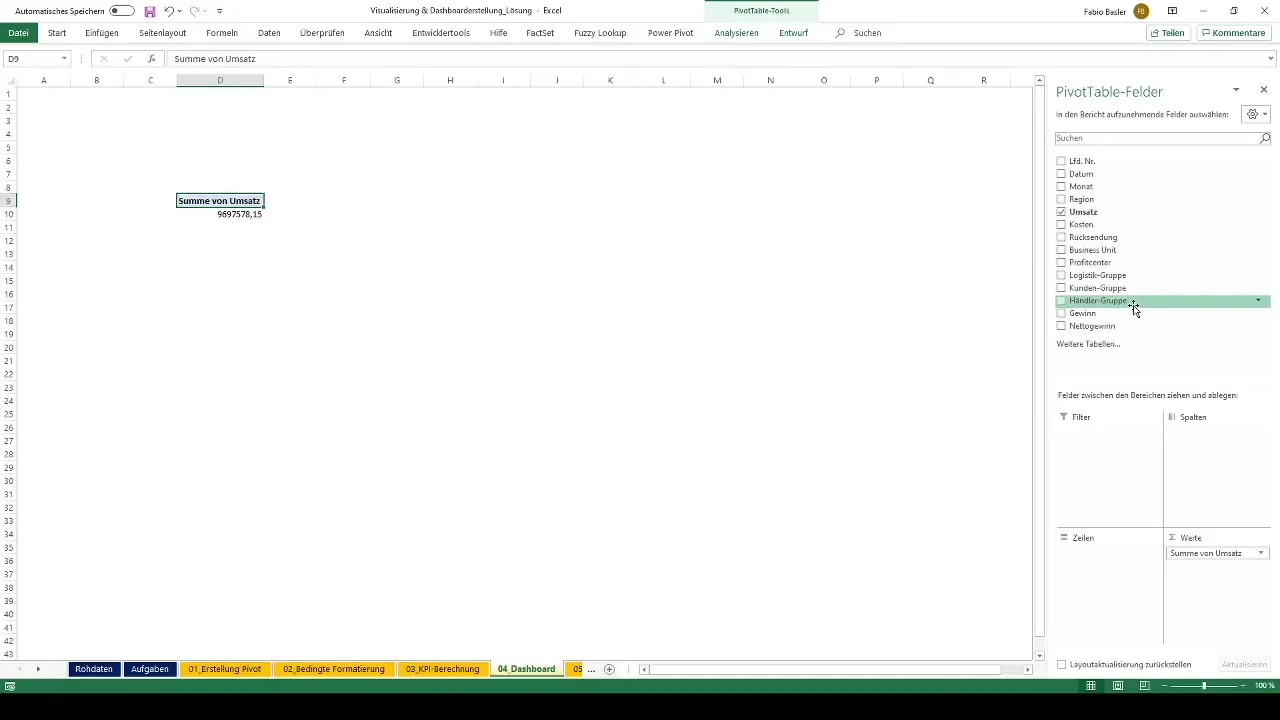Image resolution: width=1280 pixels, height=720 pixels.
Task: Click the zoom slider handle
Action: 1204,686
